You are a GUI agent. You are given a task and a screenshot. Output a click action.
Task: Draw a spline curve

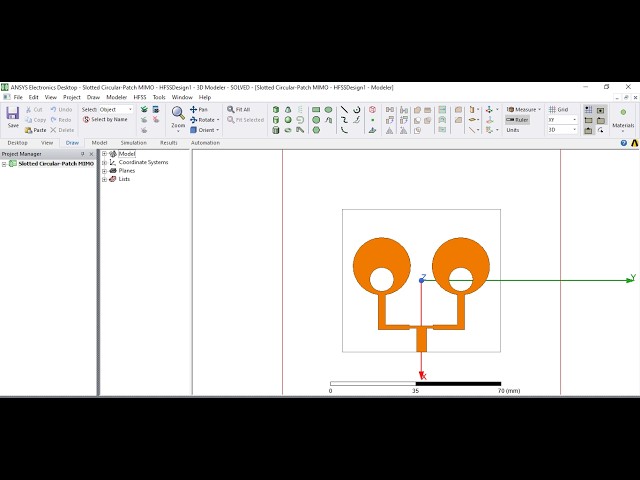point(344,120)
